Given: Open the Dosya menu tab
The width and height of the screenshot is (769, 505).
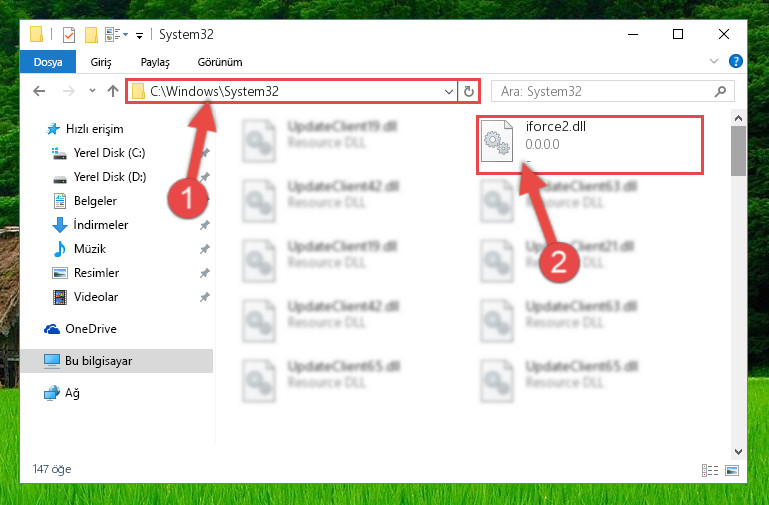Looking at the screenshot, I should pyautogui.click(x=48, y=62).
